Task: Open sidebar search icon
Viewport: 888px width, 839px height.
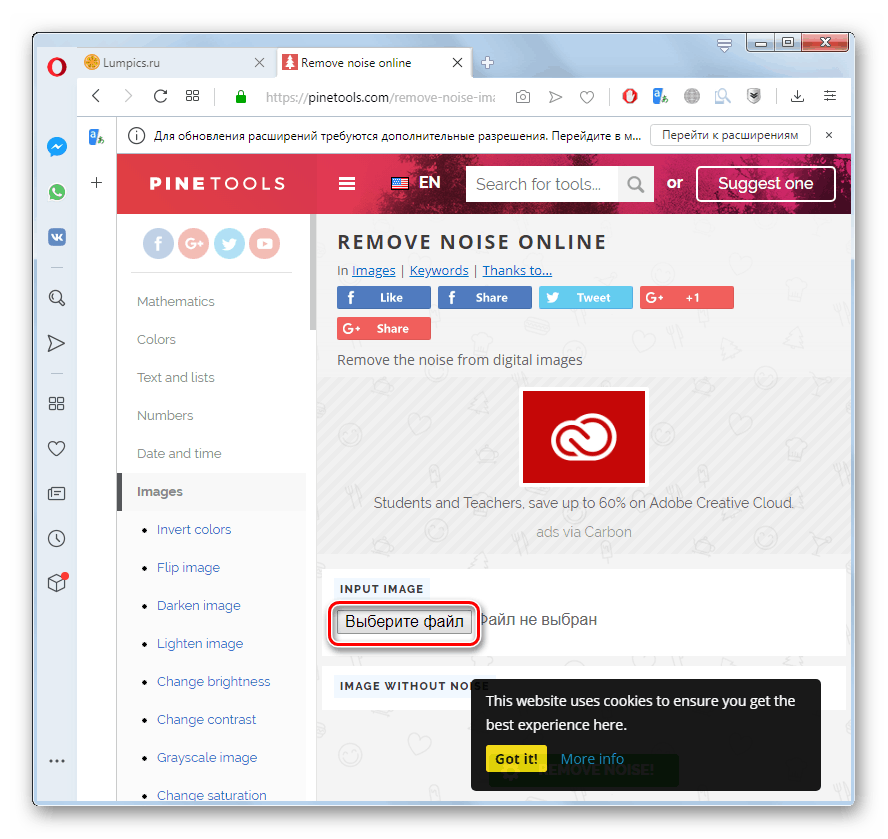Action: (x=57, y=298)
